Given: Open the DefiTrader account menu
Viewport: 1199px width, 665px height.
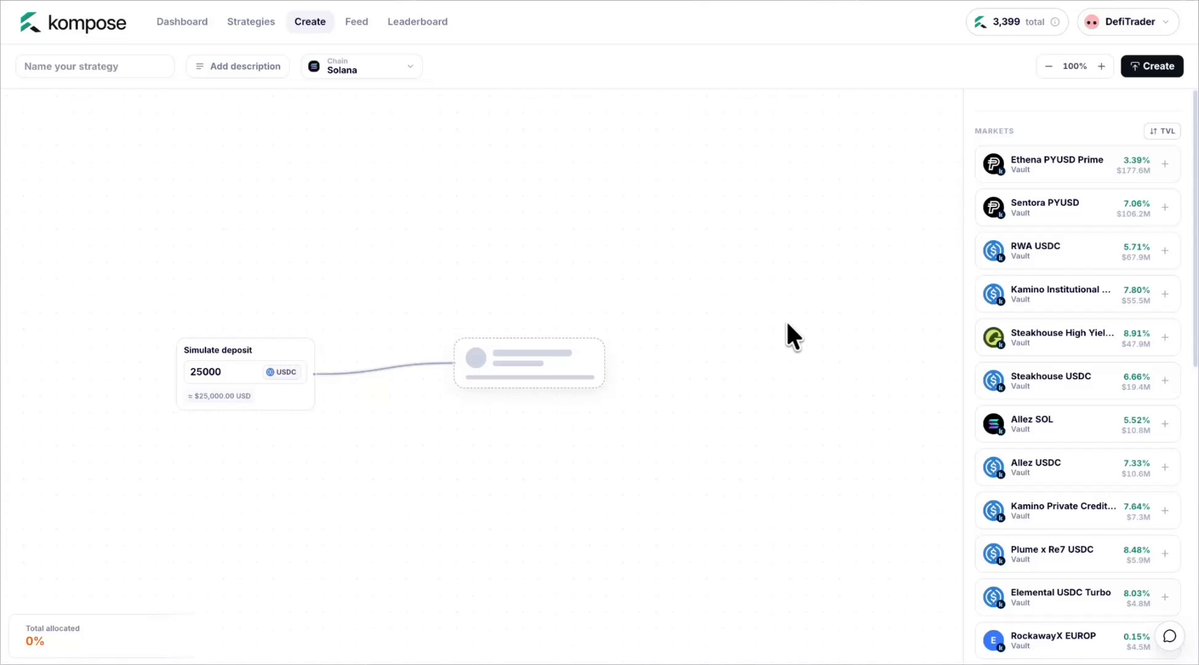Looking at the screenshot, I should [x=1128, y=22].
